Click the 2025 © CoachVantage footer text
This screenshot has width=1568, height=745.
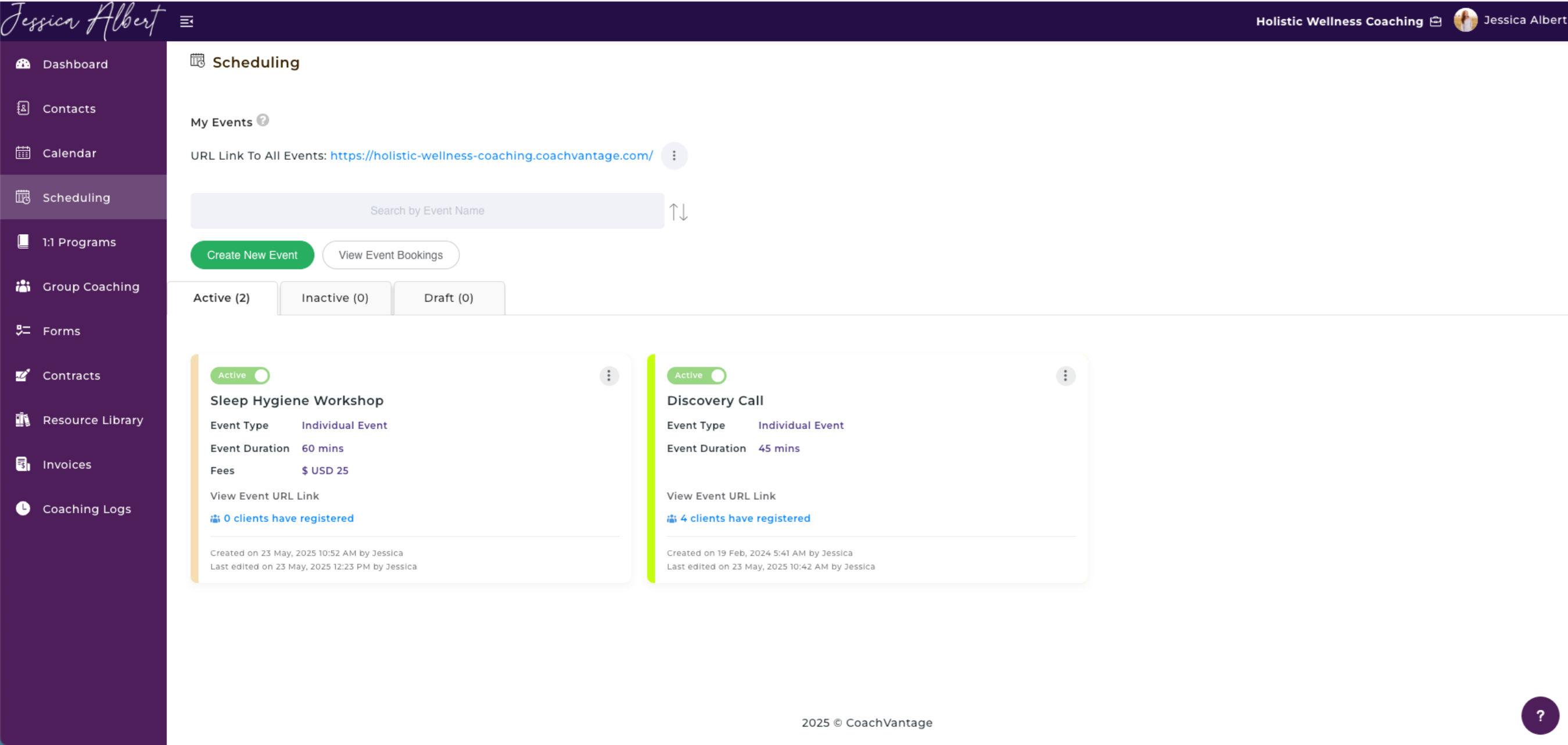pos(867,722)
